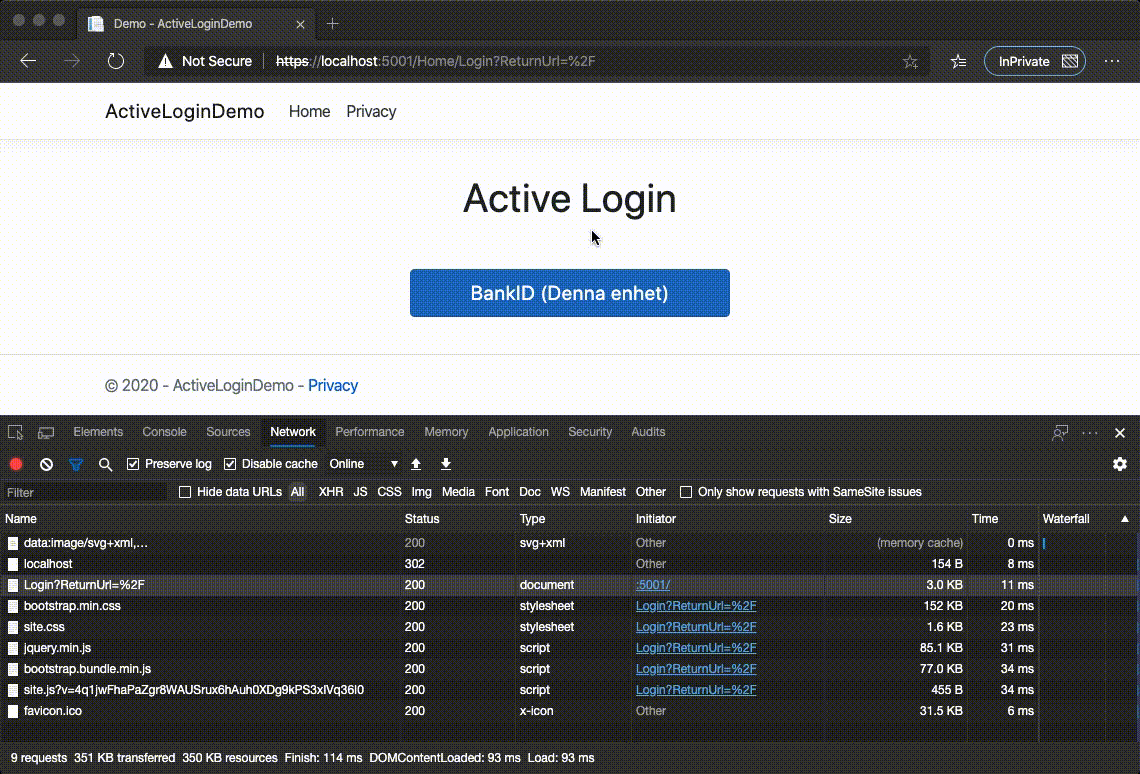
Task: Open the Privacy link in footer
Action: click(333, 385)
